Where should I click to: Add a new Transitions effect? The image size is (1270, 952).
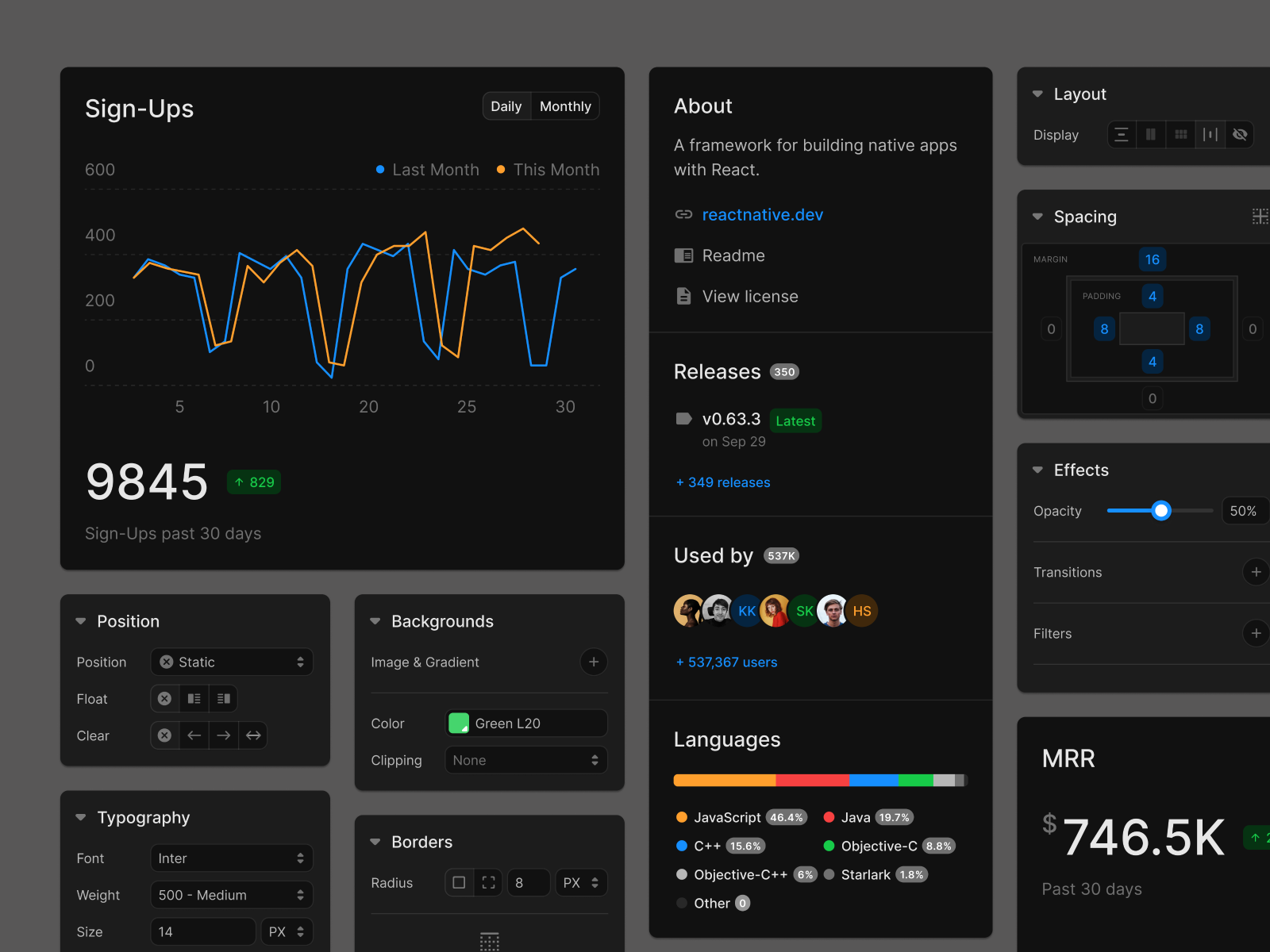click(x=1256, y=572)
